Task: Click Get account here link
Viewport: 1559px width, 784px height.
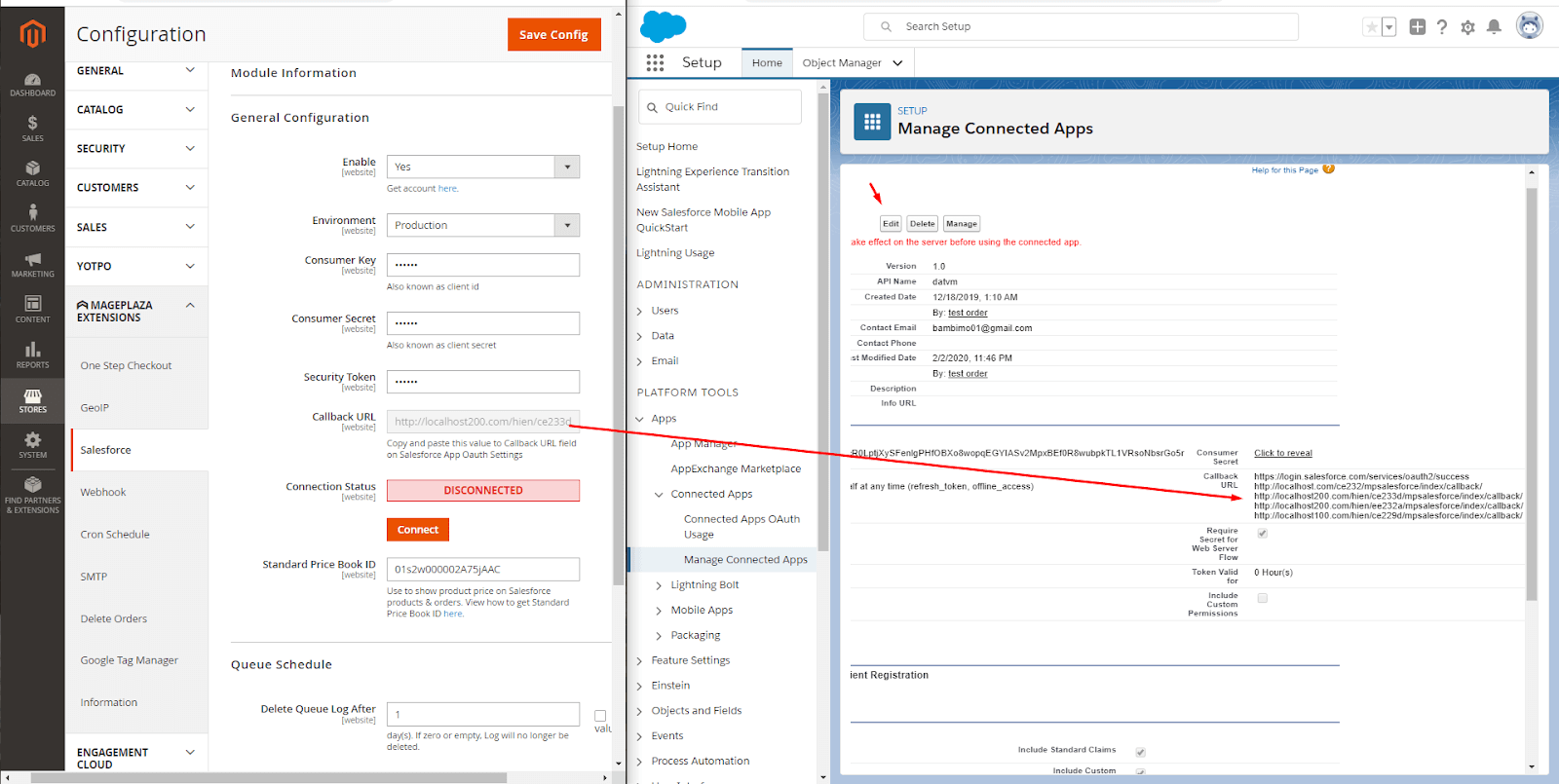Action: point(448,189)
